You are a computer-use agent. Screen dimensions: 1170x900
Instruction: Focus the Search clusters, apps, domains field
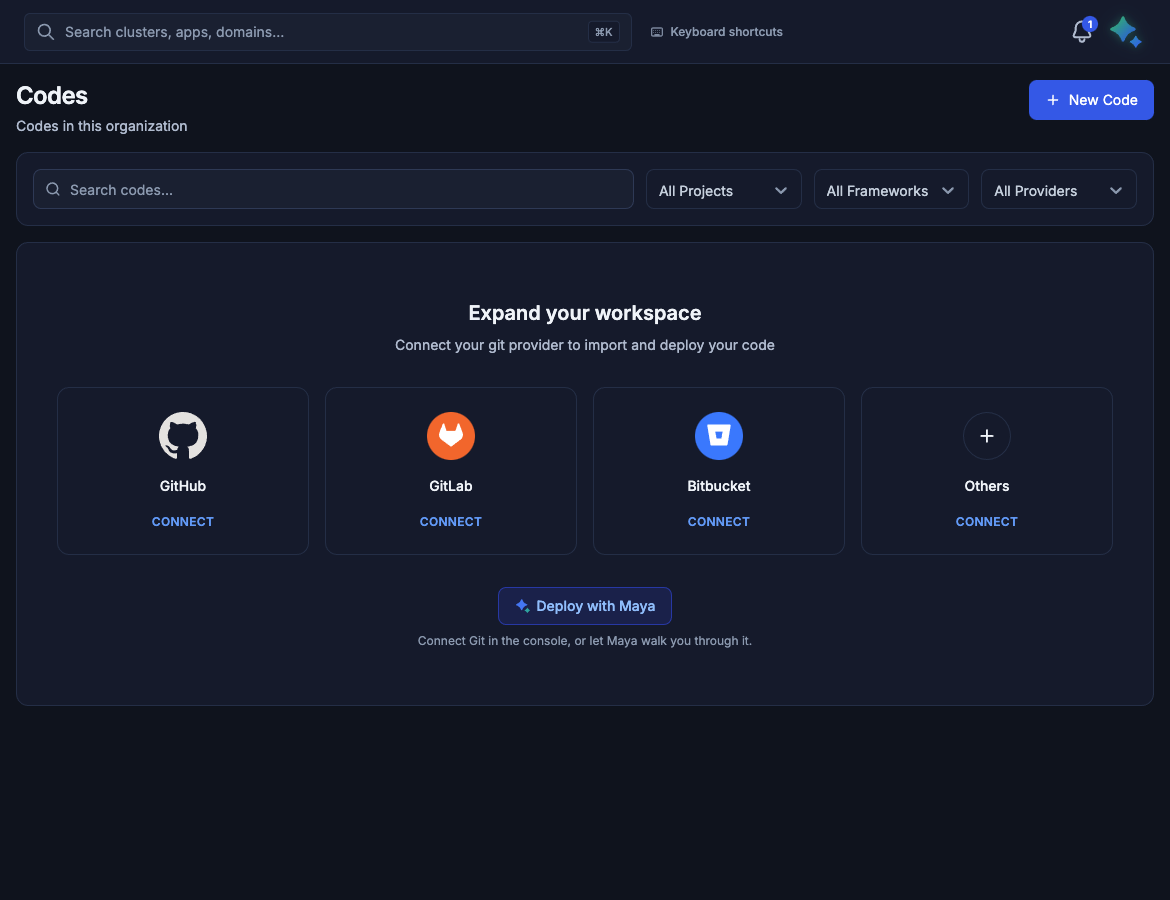coord(328,32)
